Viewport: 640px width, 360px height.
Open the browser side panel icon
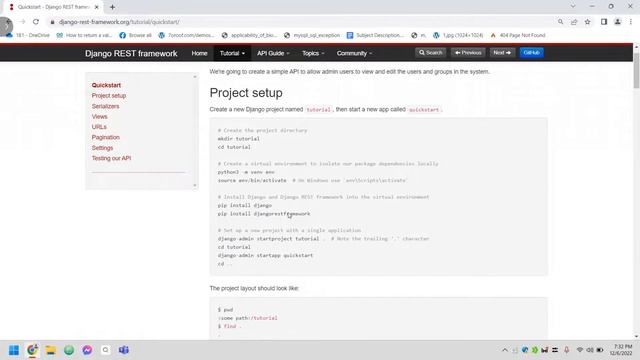(x=604, y=22)
